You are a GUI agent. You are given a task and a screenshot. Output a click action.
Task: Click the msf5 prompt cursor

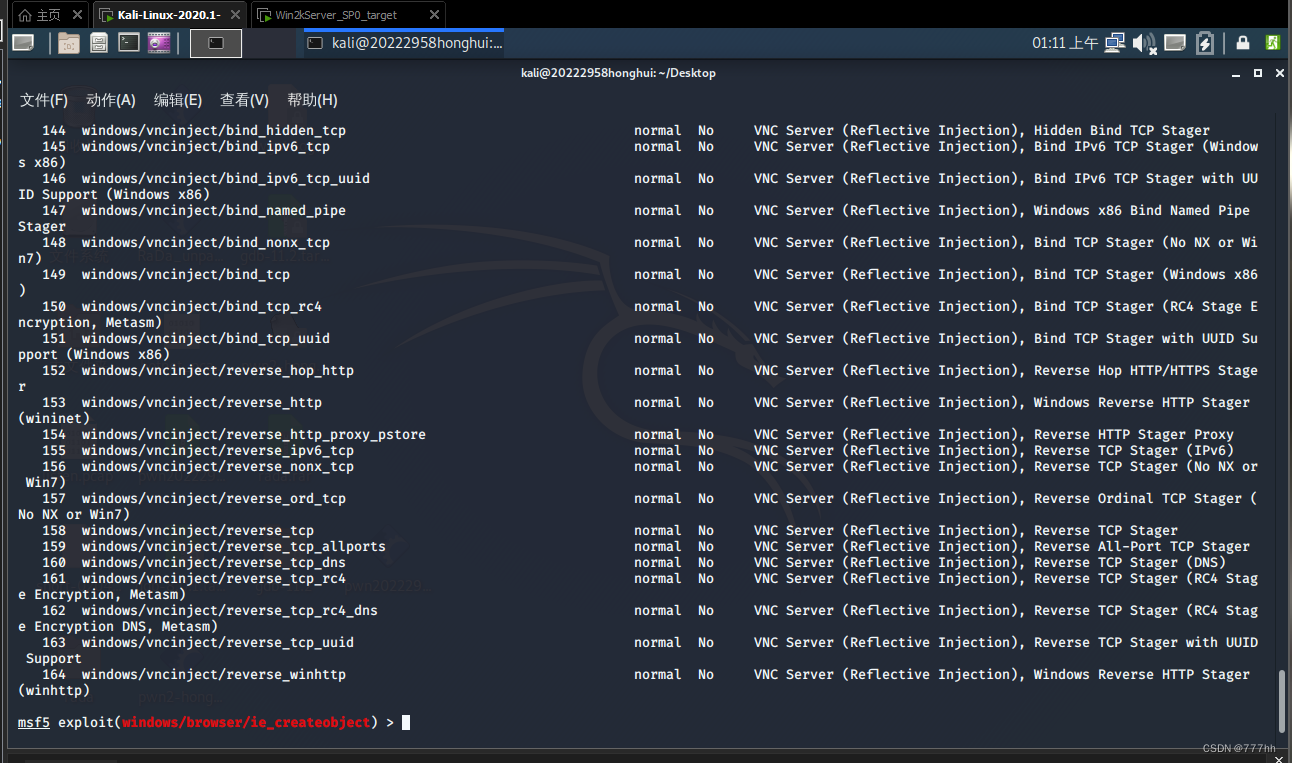pos(406,722)
